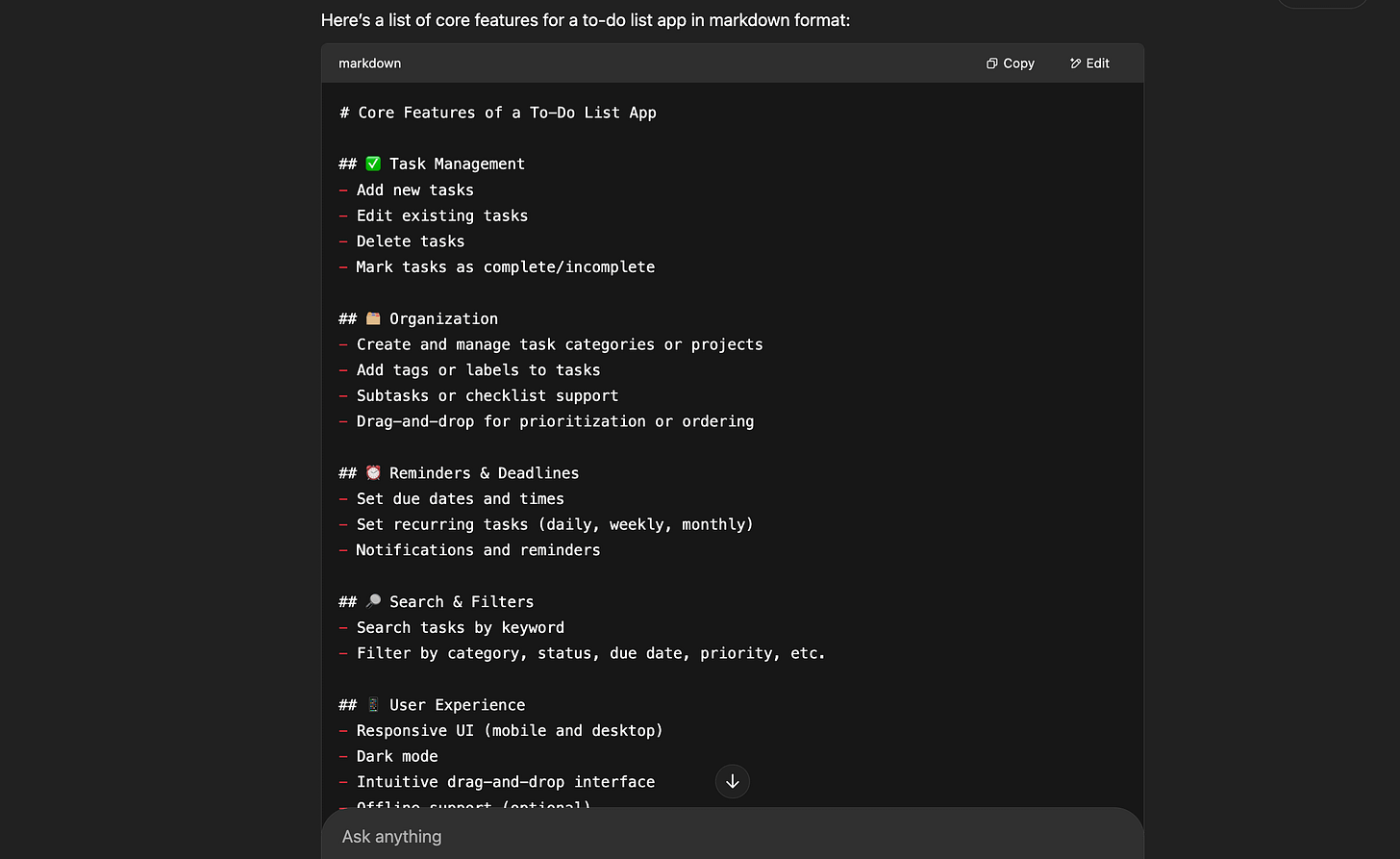Viewport: 1400px width, 859px height.
Task: Click the "Dark mode" line
Action: (397, 756)
